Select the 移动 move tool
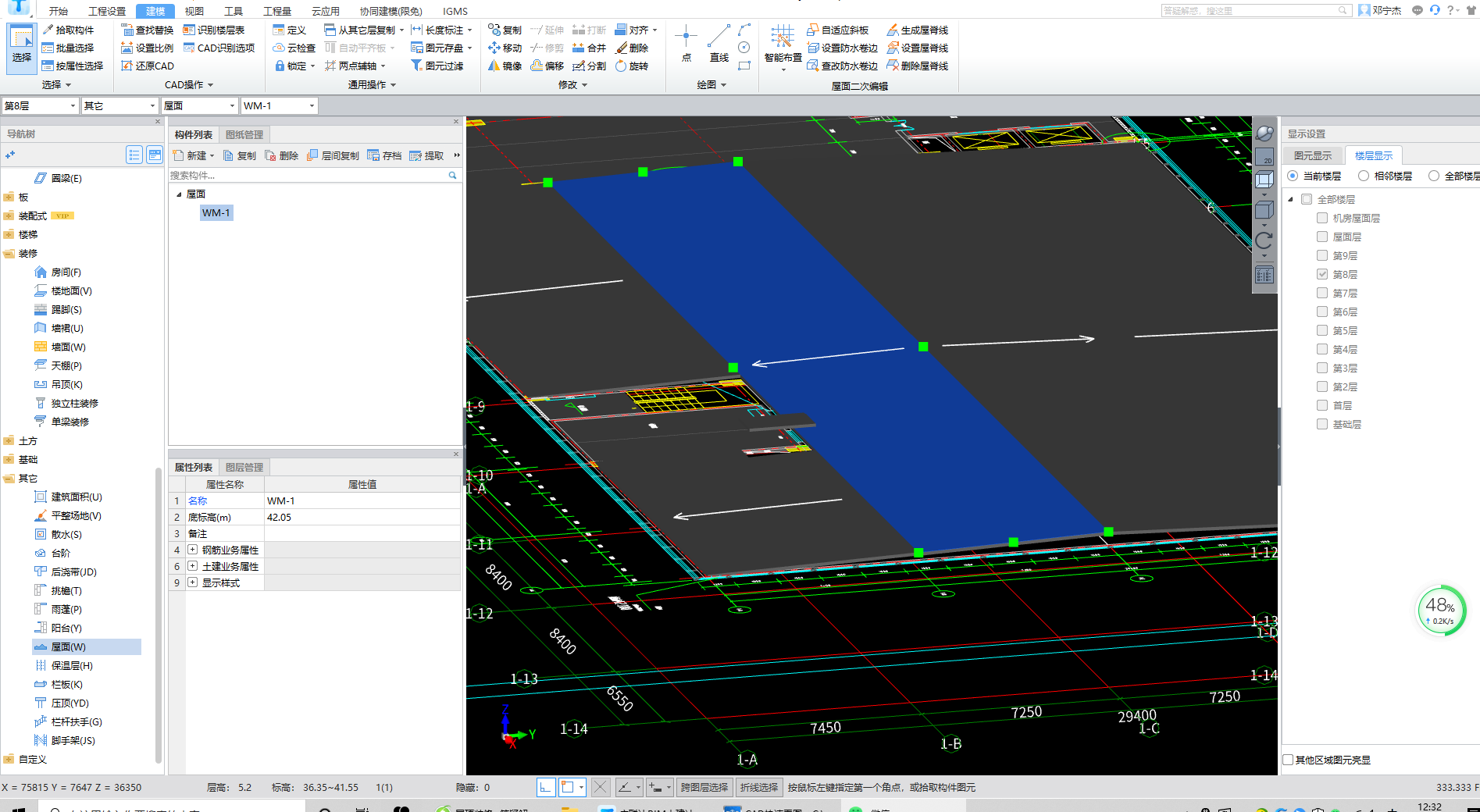1480x812 pixels. click(x=505, y=48)
